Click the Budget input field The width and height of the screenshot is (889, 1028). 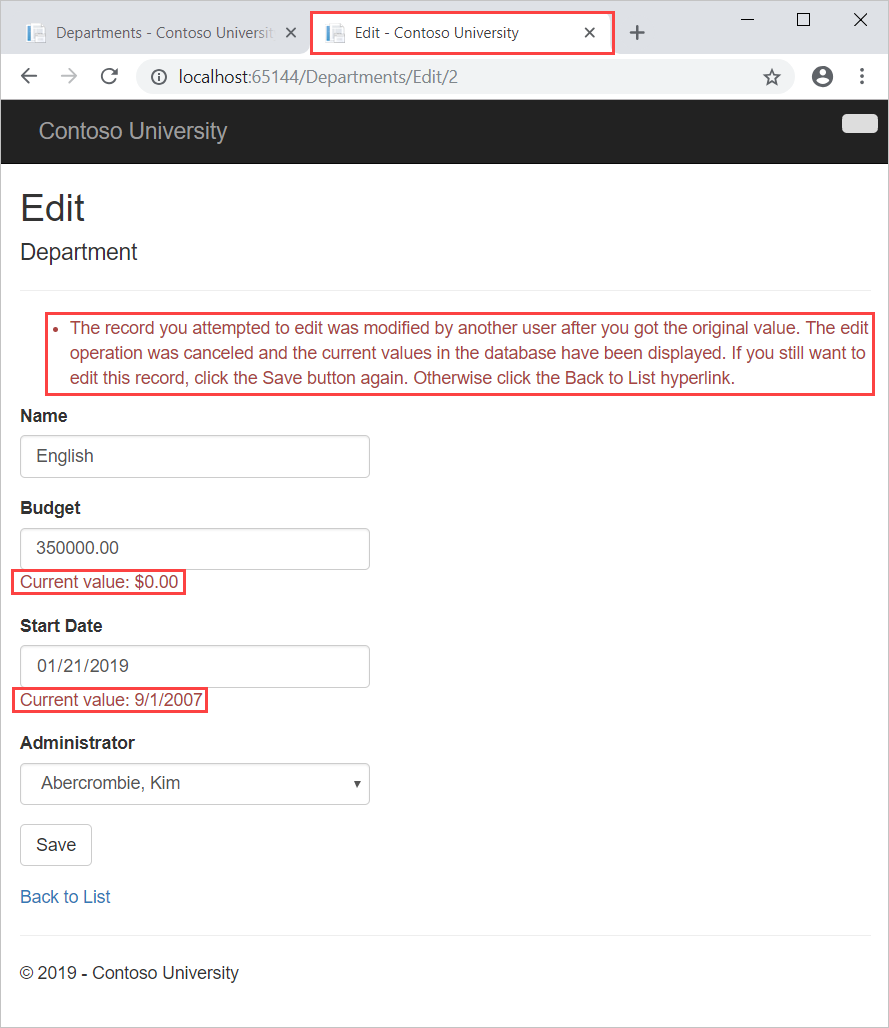[x=194, y=548]
